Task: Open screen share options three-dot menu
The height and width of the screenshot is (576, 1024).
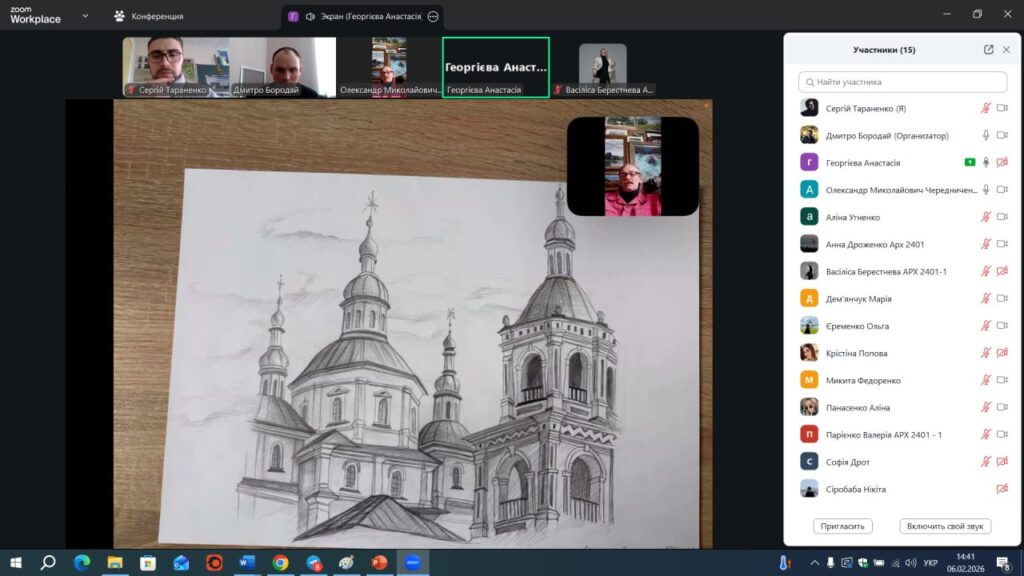Action: click(x=432, y=16)
